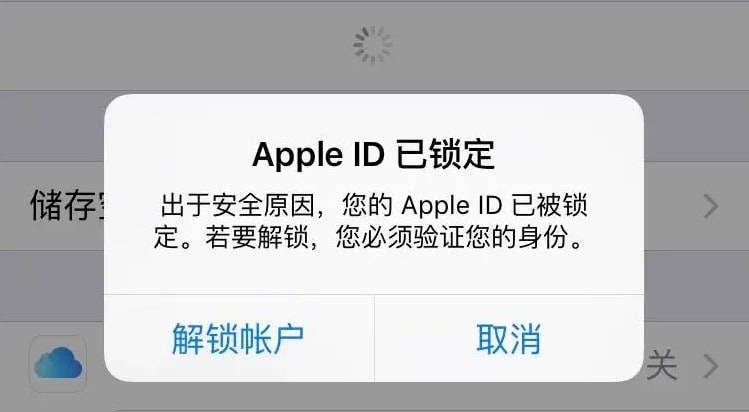Click the Apple ID 已锁定 alert title
The width and height of the screenshot is (749, 412).
(x=374, y=155)
